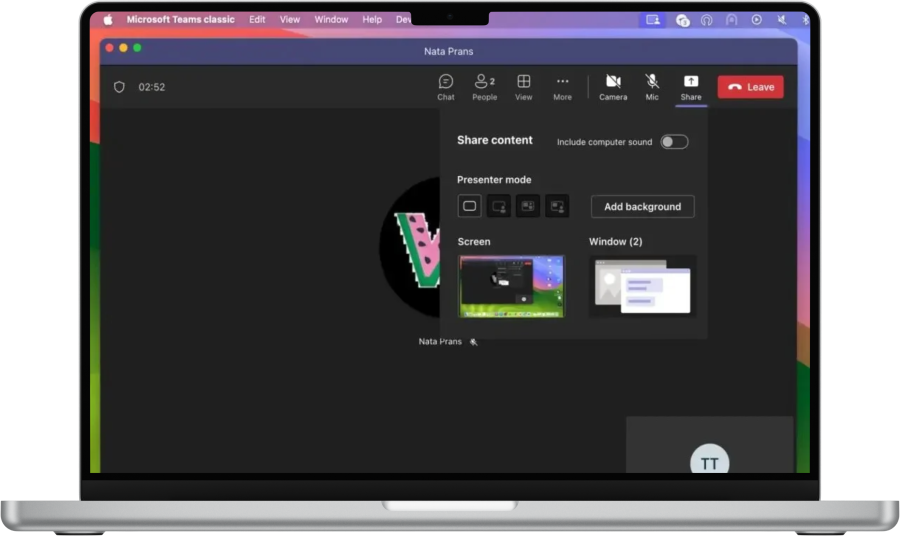
Task: Select Standout presenter mode
Action: (x=499, y=206)
